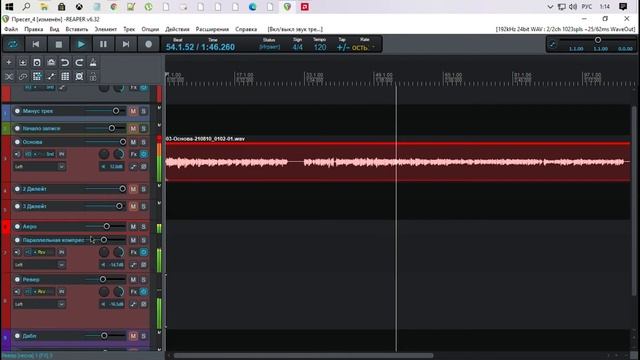640x360 pixels.
Task: Click the save project toolbar icon
Action: coord(37,62)
